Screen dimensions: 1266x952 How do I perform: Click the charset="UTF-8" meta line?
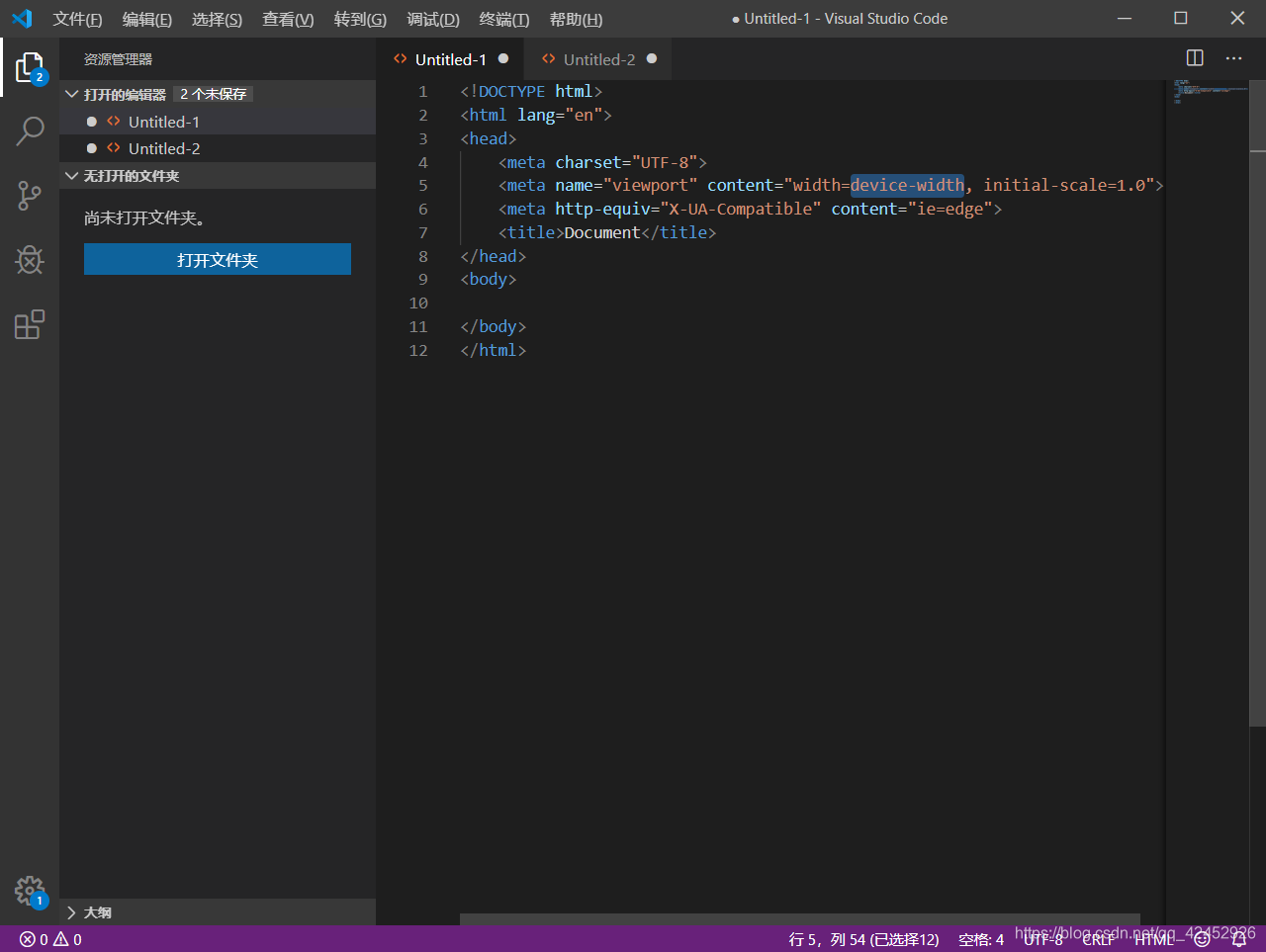coord(602,162)
